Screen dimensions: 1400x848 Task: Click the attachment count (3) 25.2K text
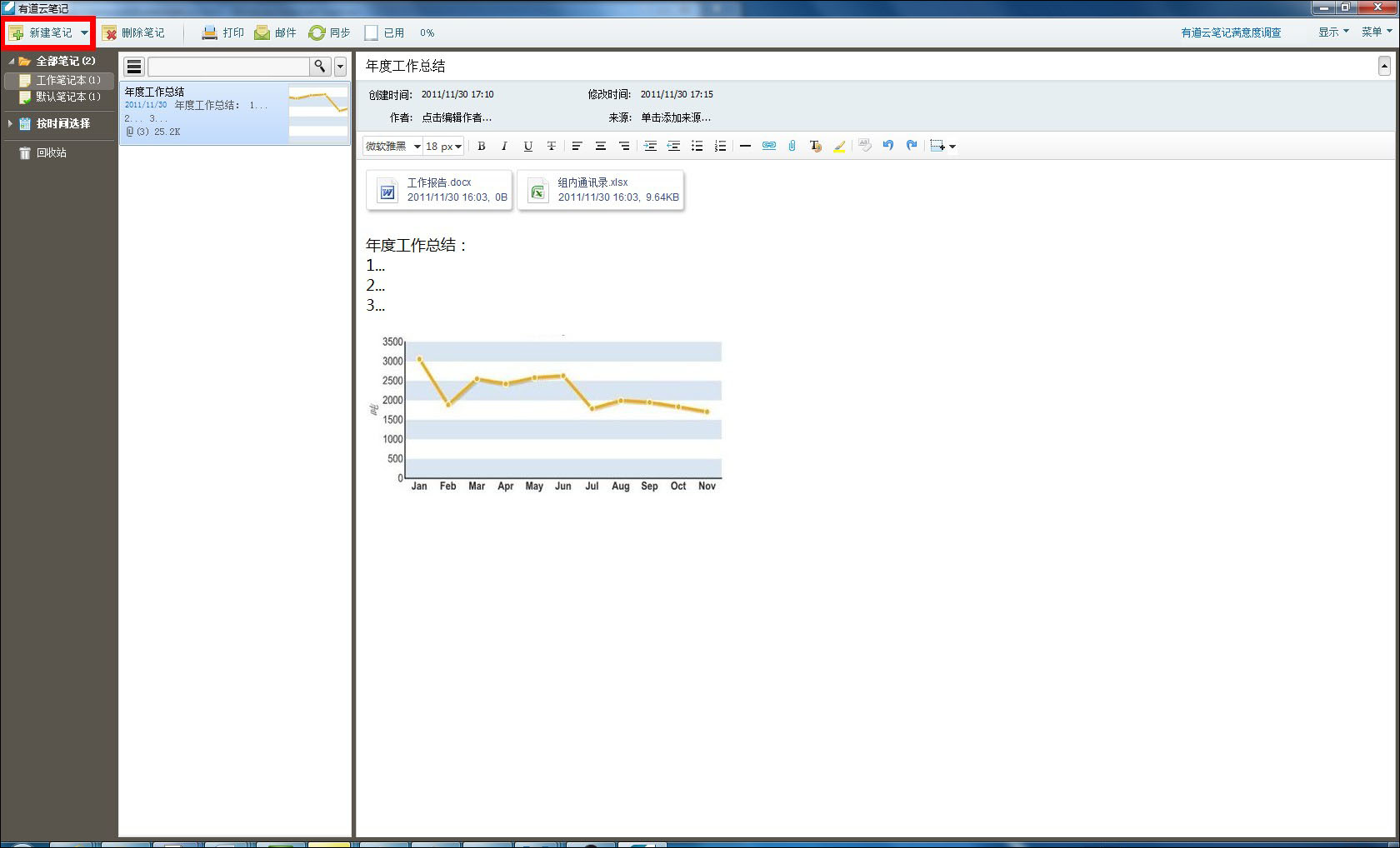[152, 132]
